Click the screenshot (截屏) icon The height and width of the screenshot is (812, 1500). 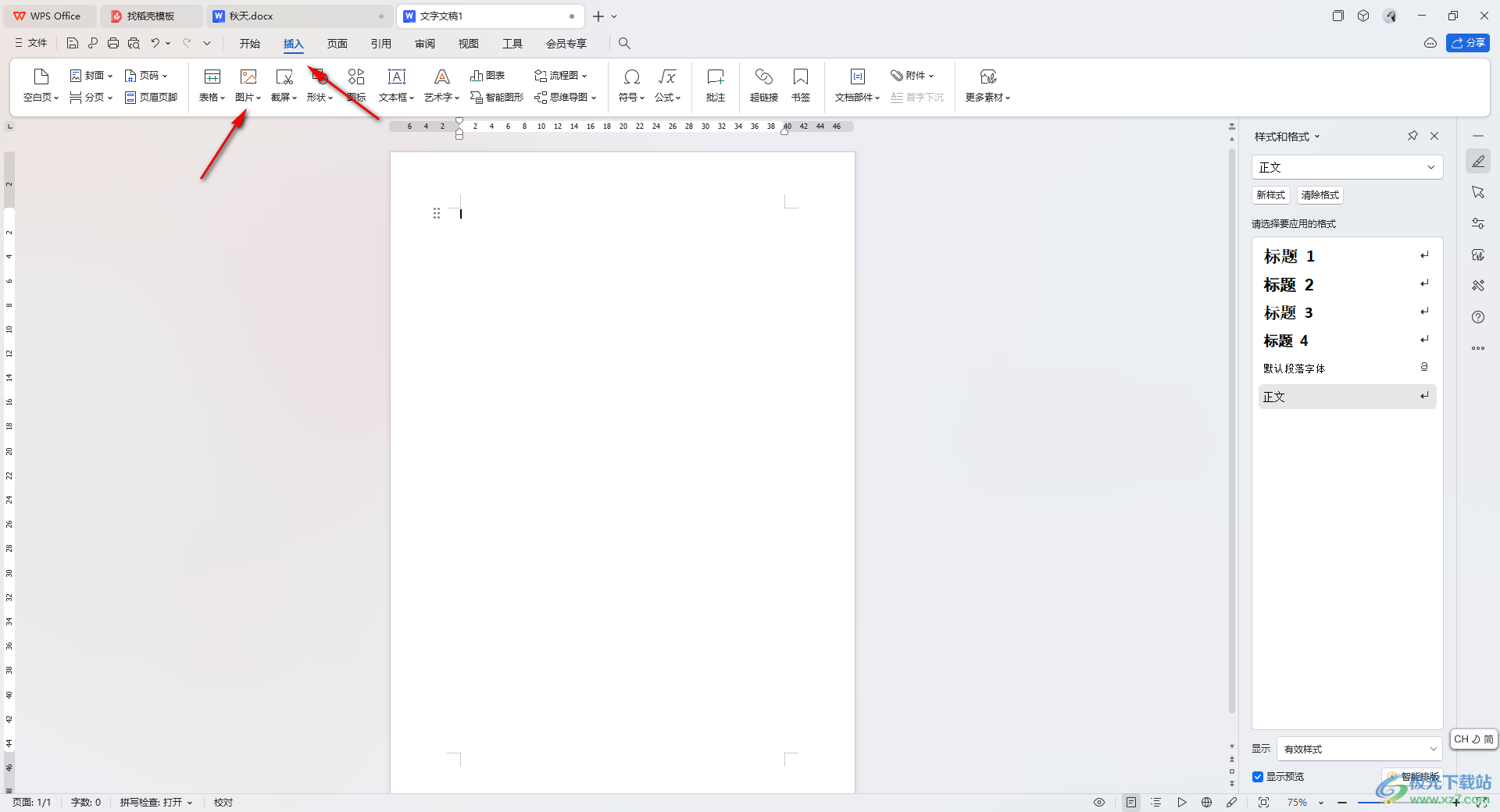[x=284, y=77]
